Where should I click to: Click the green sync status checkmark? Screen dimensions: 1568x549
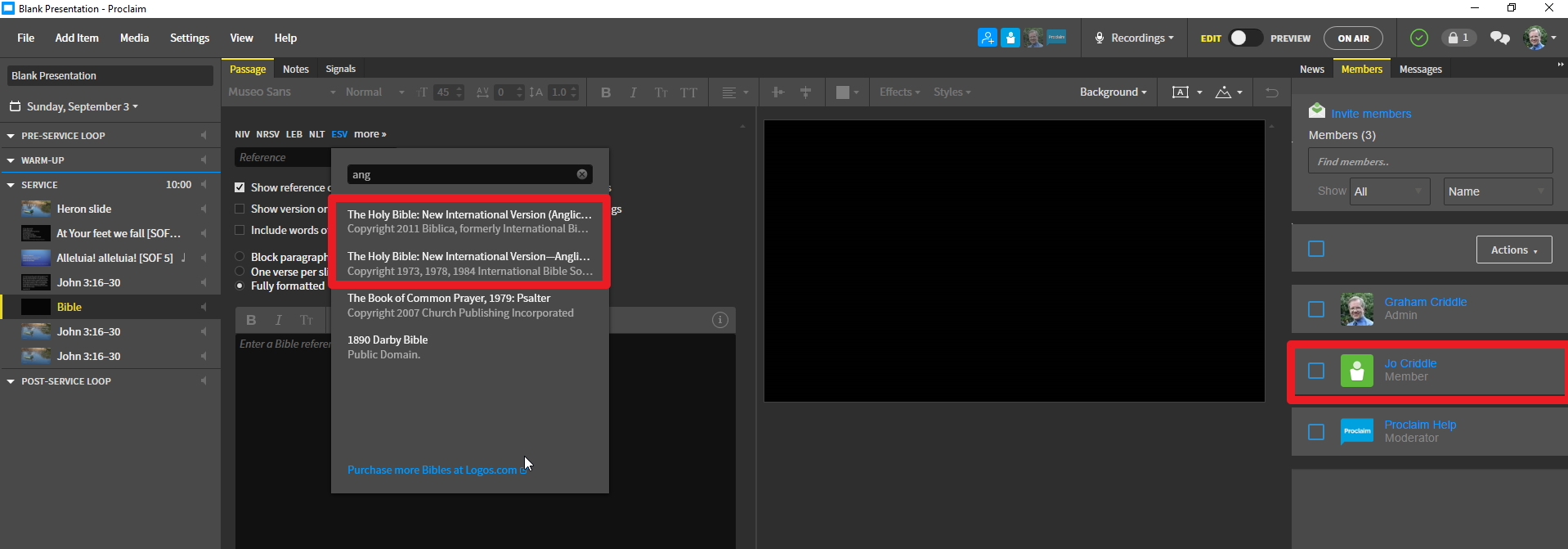(1419, 38)
